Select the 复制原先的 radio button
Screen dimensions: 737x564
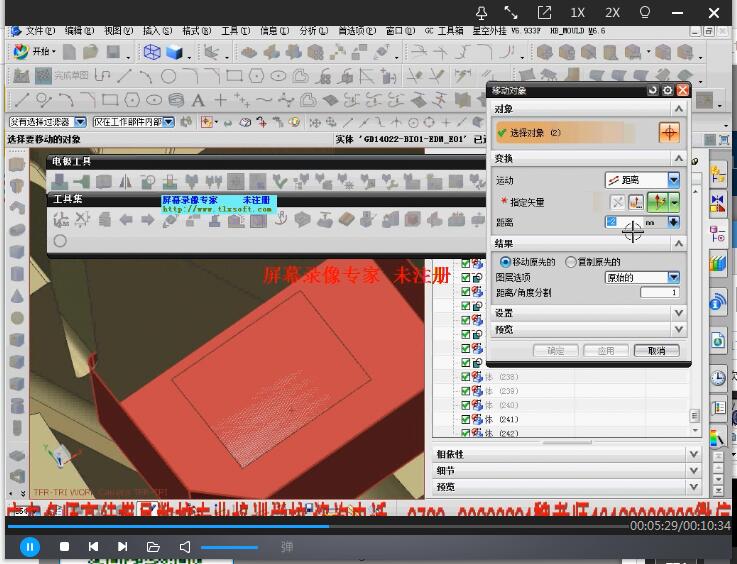tap(571, 262)
